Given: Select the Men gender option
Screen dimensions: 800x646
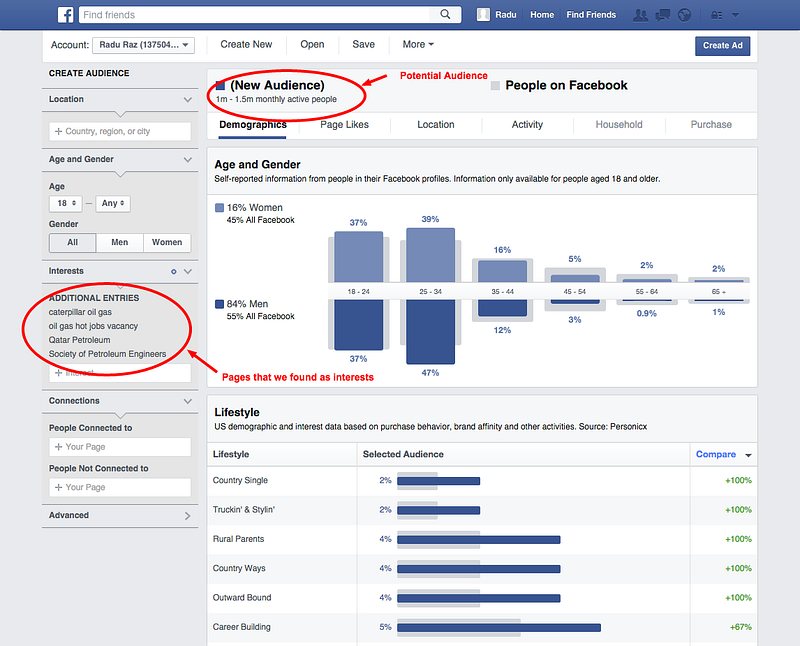Looking at the screenshot, I should coord(119,242).
